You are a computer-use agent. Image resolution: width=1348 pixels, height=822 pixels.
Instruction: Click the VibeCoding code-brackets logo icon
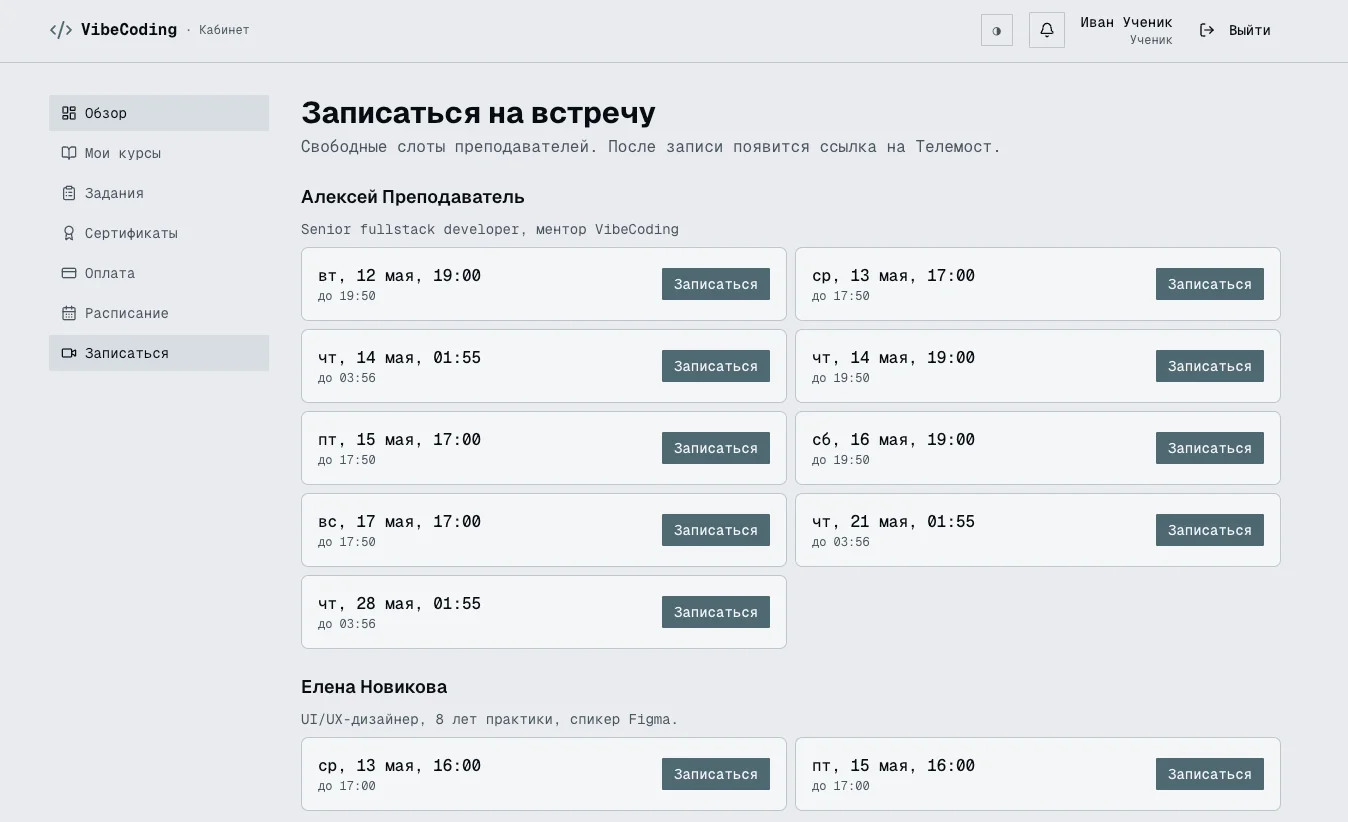point(61,30)
